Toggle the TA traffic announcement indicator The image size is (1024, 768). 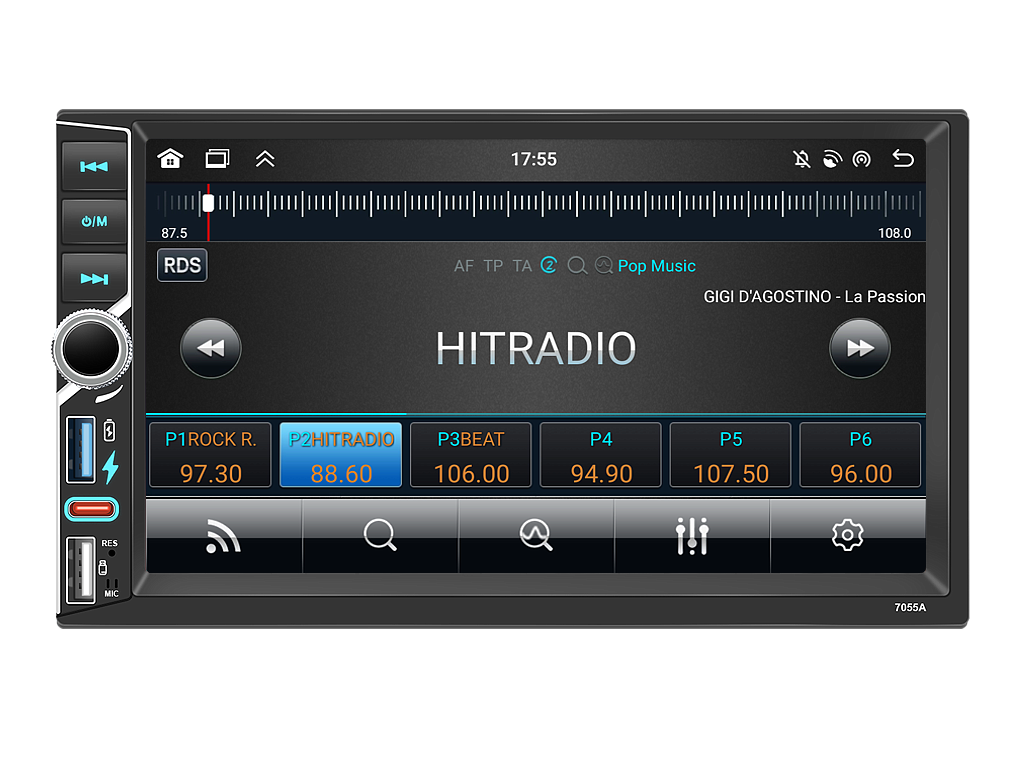pos(522,266)
